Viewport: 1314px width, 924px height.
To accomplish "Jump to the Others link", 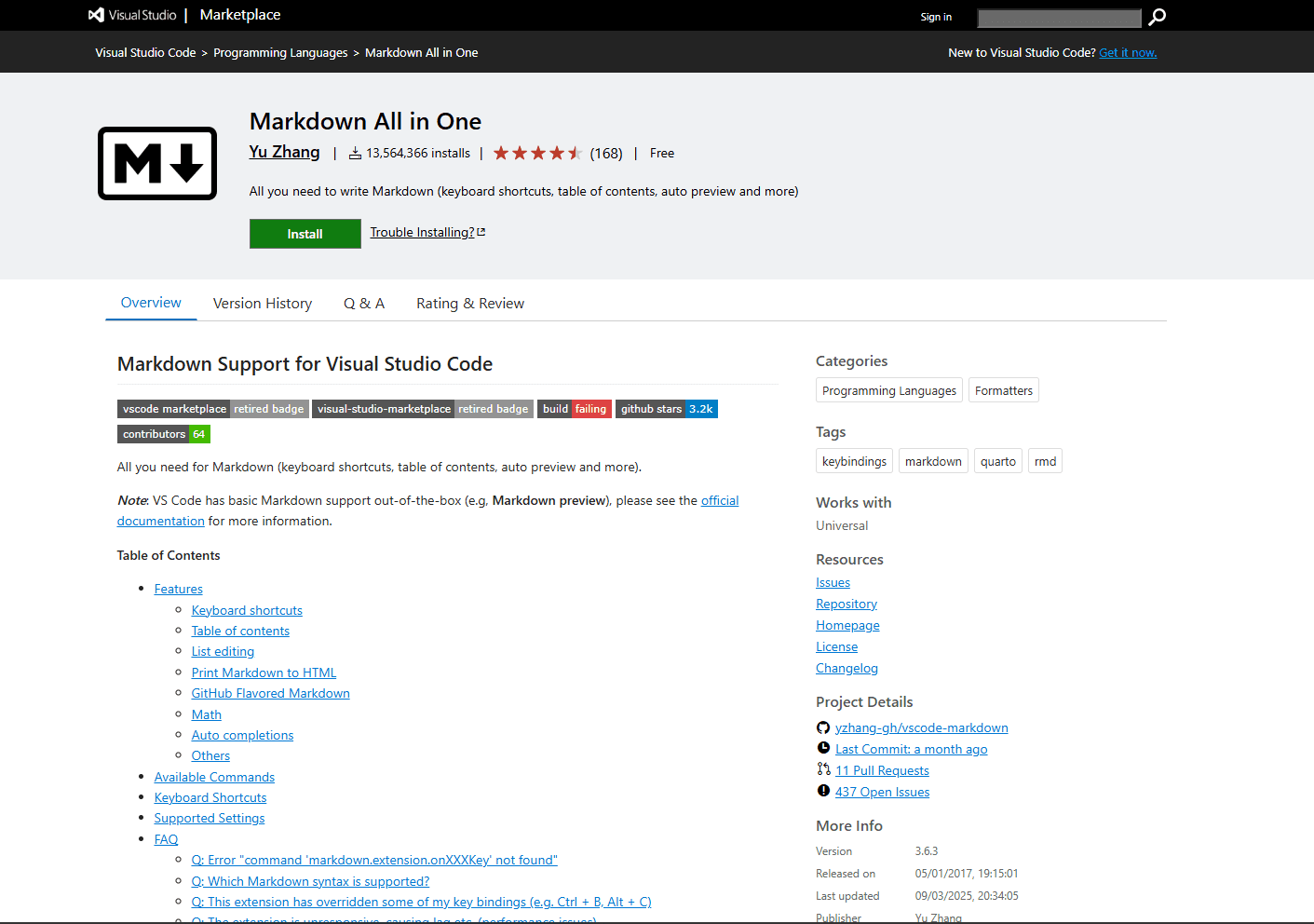I will pos(210,755).
